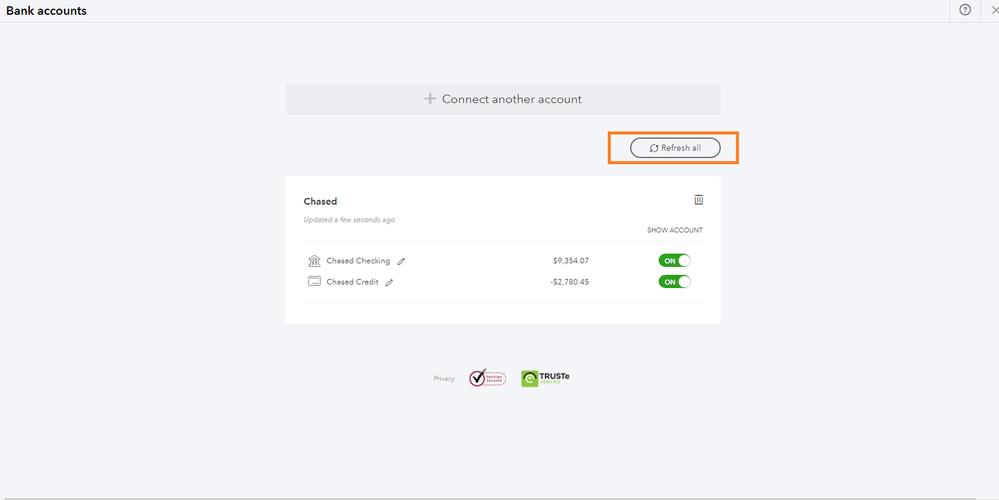The width and height of the screenshot is (999, 500).
Task: Turn off the Chased Checking toggle
Action: tap(675, 261)
